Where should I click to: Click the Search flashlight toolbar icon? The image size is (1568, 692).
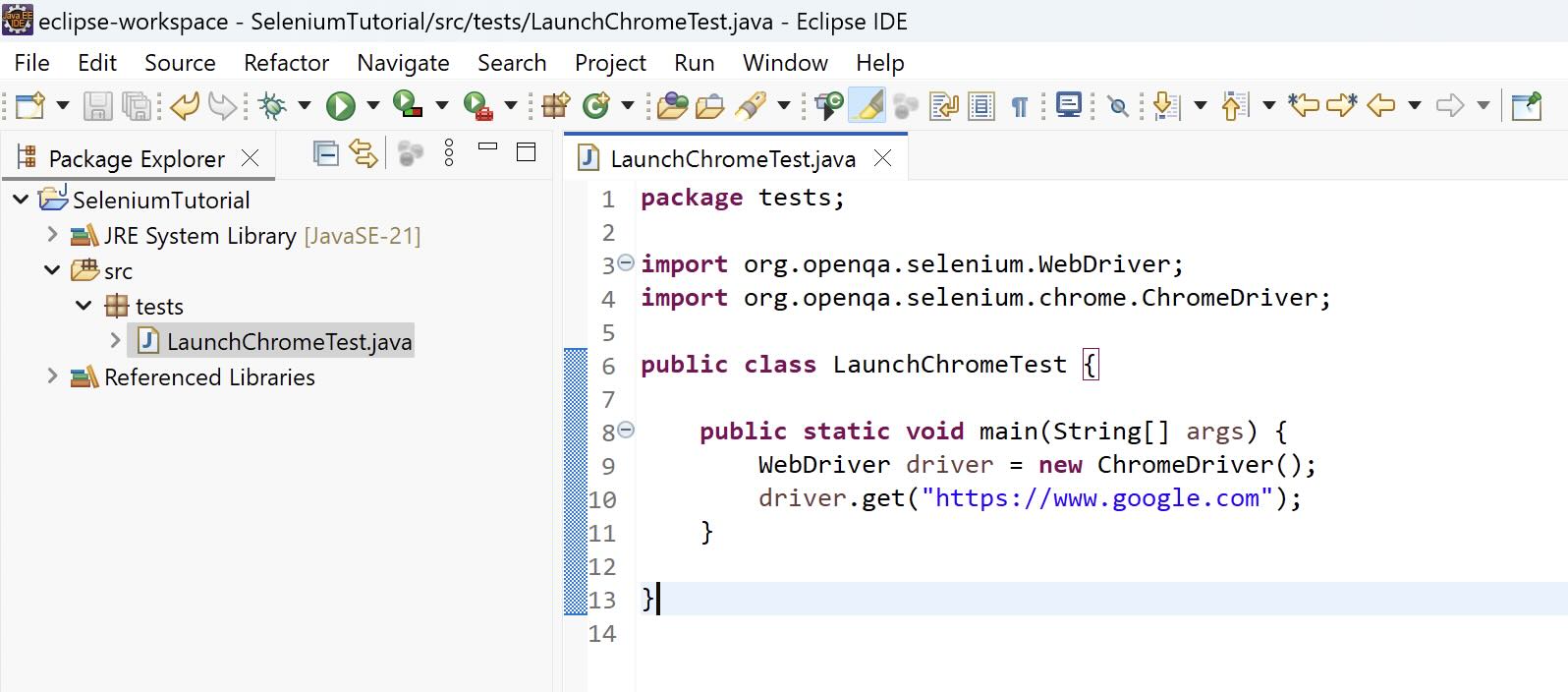click(x=750, y=105)
